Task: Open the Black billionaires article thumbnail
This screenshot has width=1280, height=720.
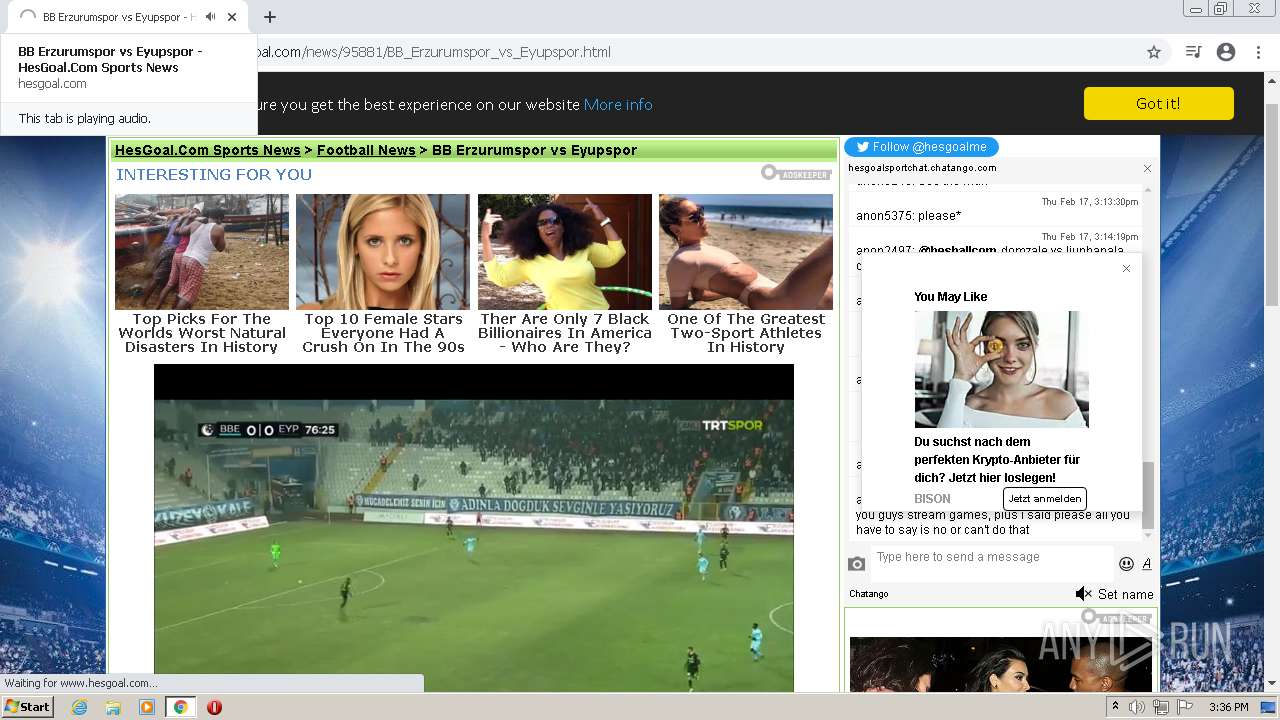Action: point(565,252)
